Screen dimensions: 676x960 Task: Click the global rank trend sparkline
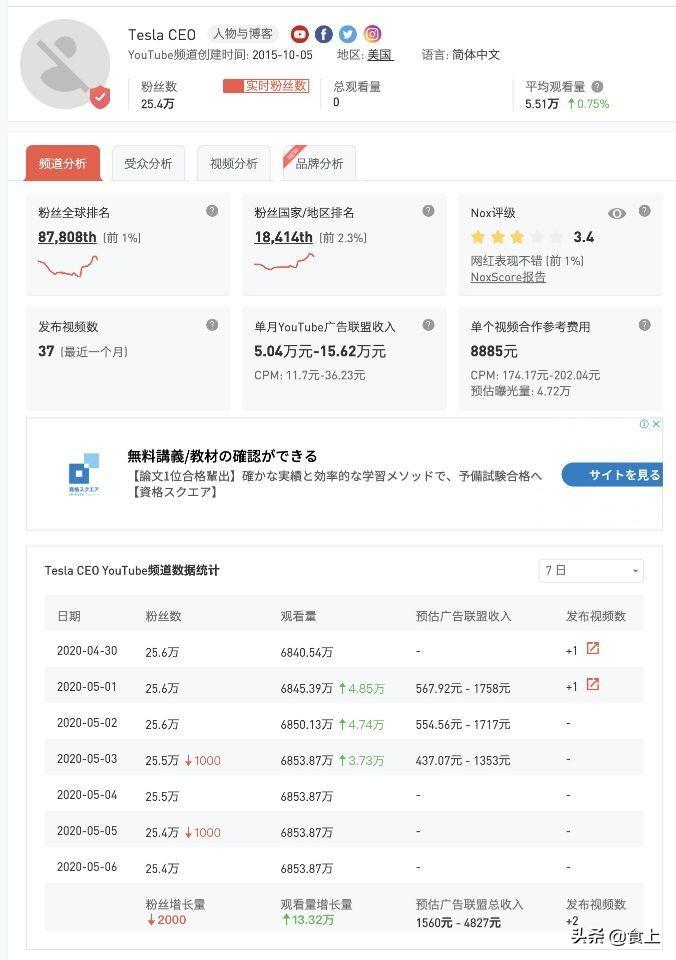point(68,266)
